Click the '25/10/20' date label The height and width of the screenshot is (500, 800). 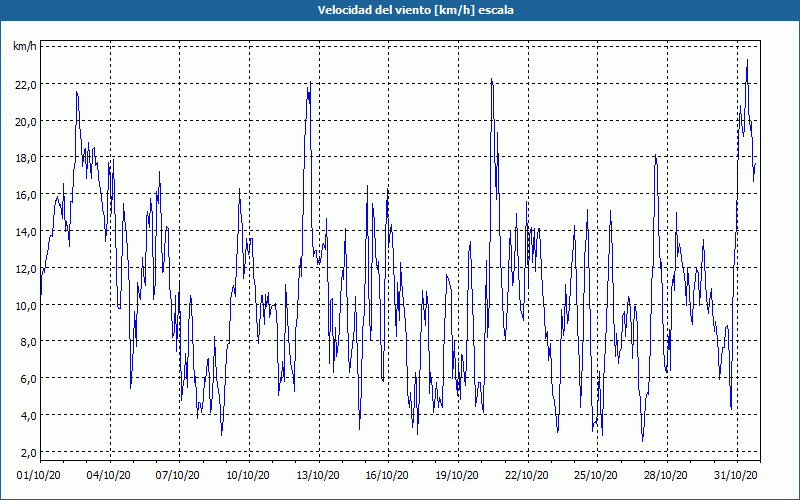point(596,475)
